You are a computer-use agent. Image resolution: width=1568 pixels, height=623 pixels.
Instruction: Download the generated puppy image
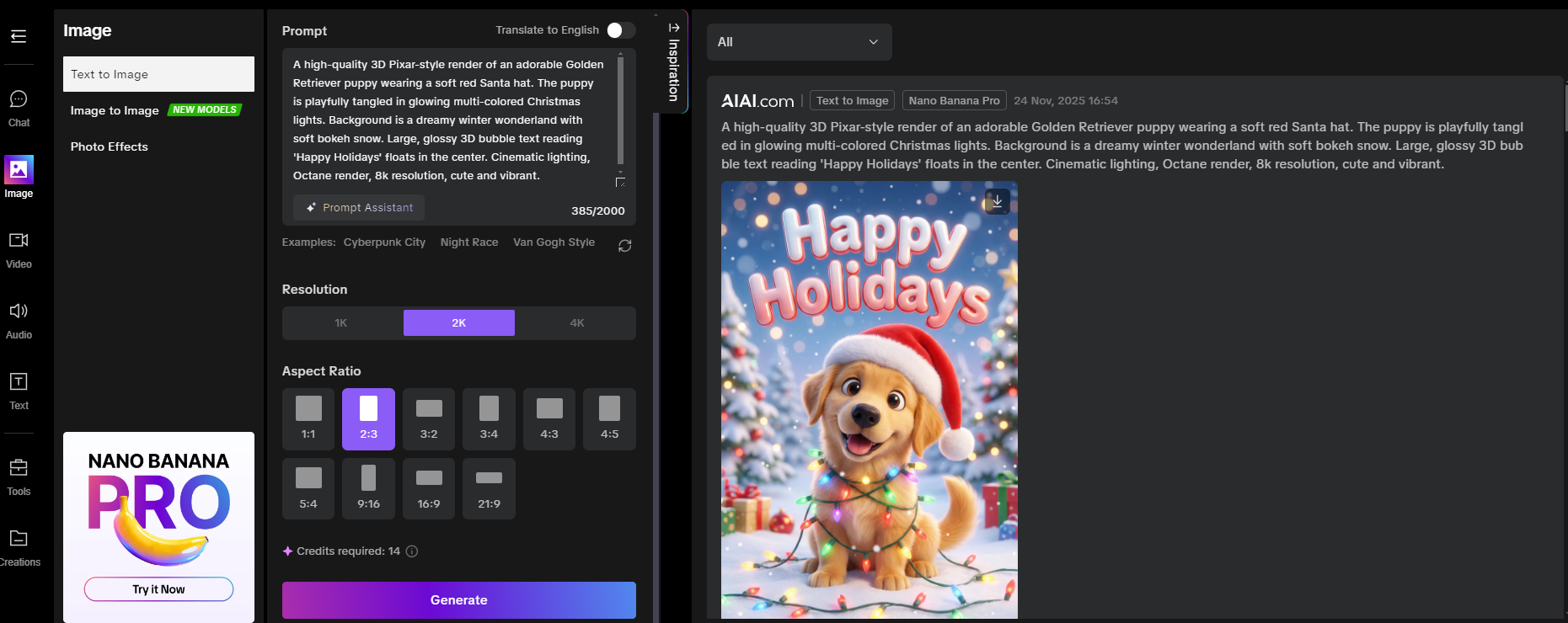[997, 201]
